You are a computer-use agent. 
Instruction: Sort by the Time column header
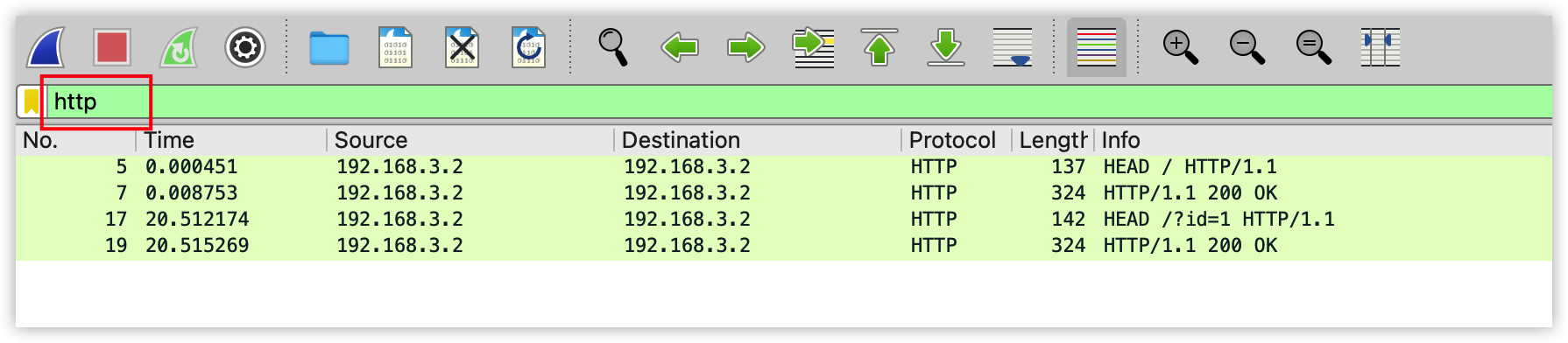click(x=231, y=140)
